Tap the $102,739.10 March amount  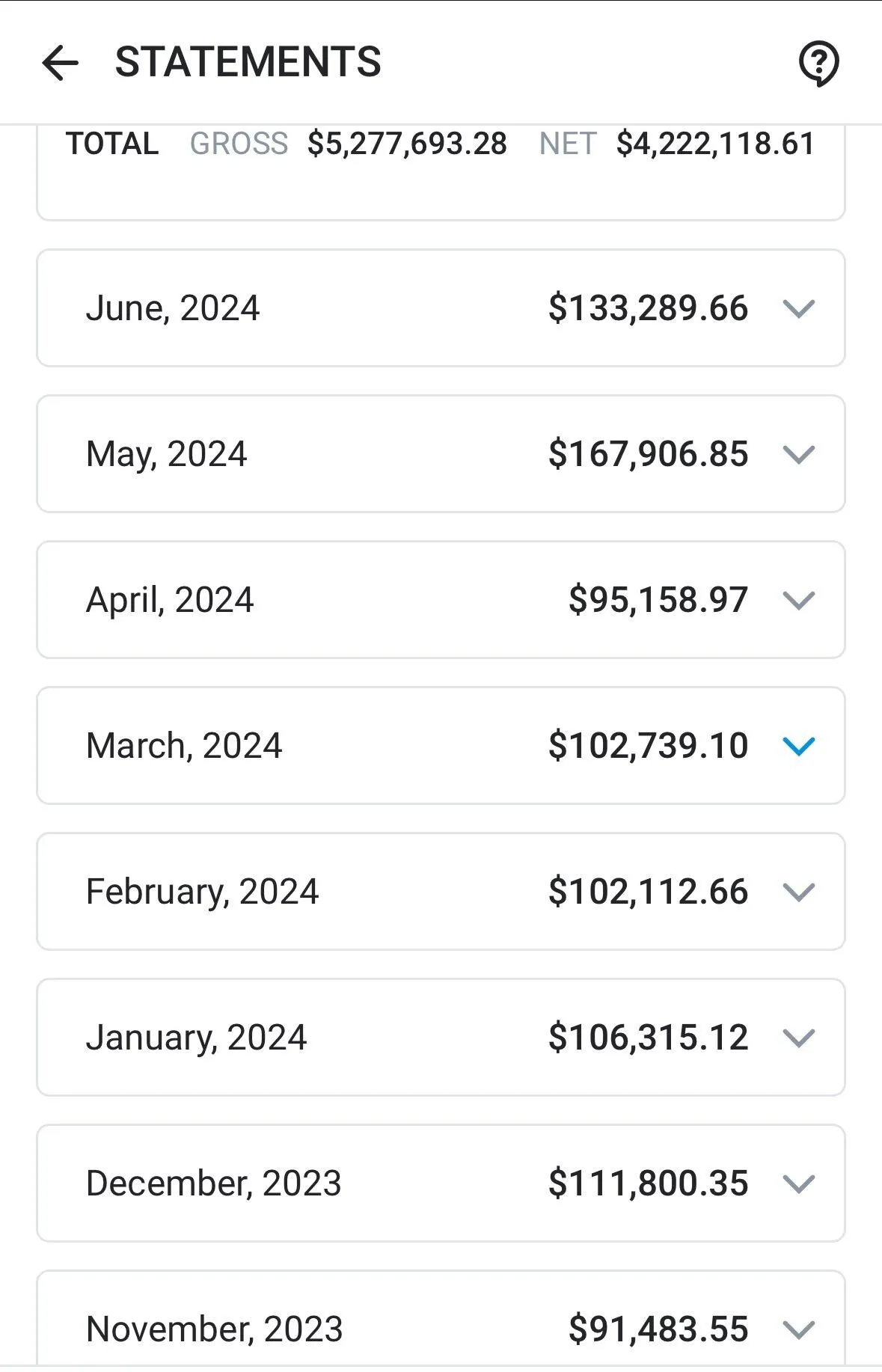[648, 746]
